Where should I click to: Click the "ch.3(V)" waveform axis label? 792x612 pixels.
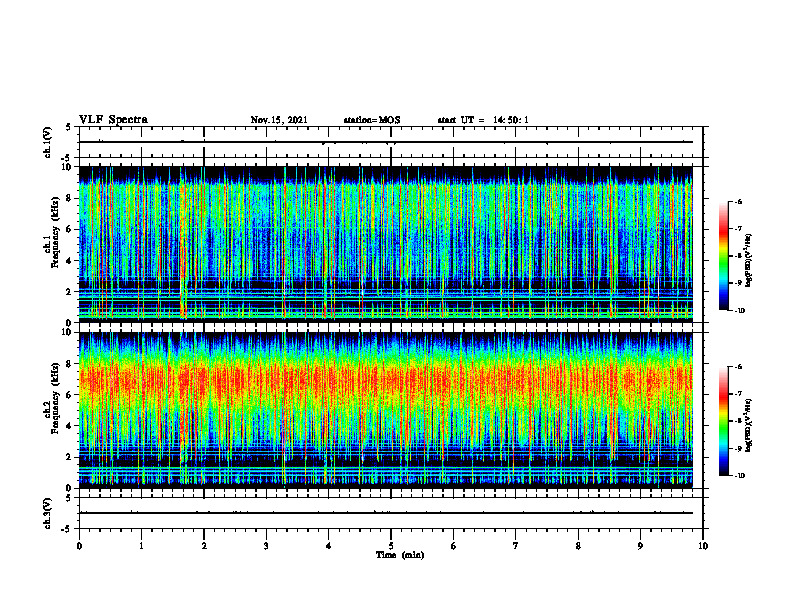tap(47, 513)
